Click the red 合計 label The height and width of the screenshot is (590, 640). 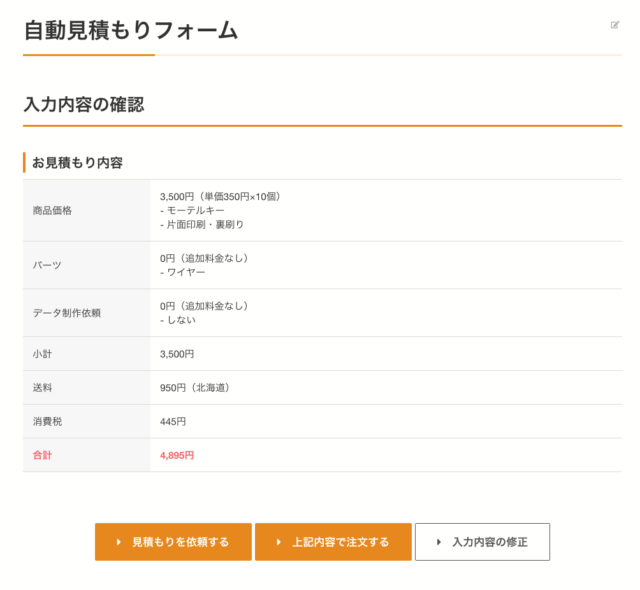42,455
